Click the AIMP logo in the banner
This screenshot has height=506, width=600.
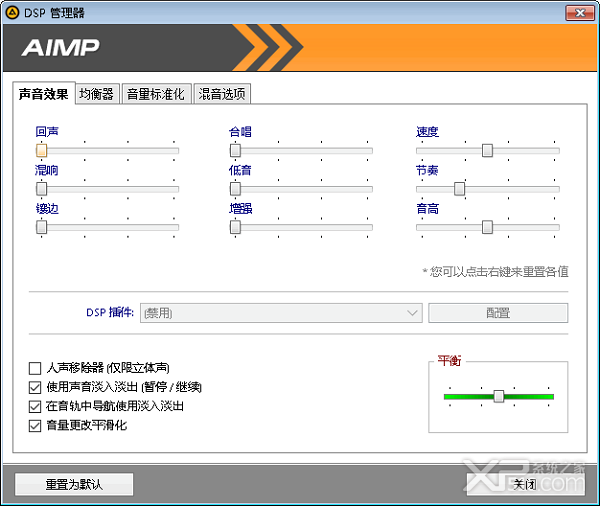(x=60, y=48)
